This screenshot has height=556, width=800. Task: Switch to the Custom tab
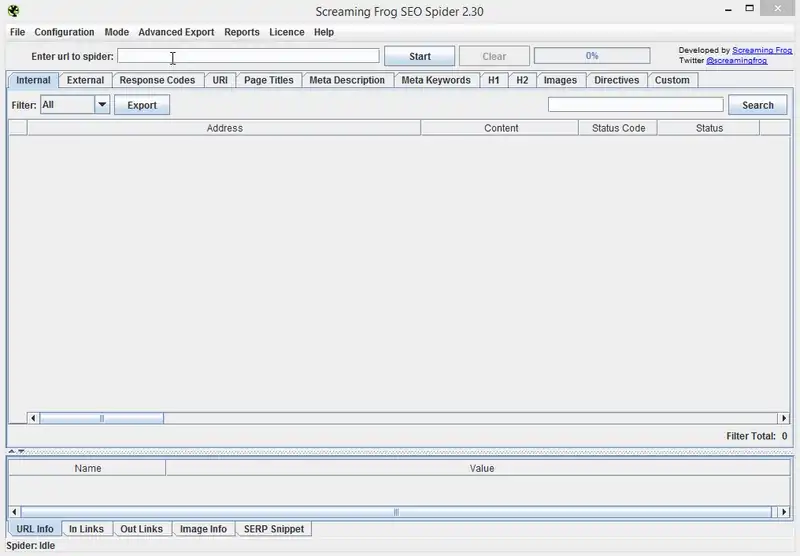(x=672, y=80)
